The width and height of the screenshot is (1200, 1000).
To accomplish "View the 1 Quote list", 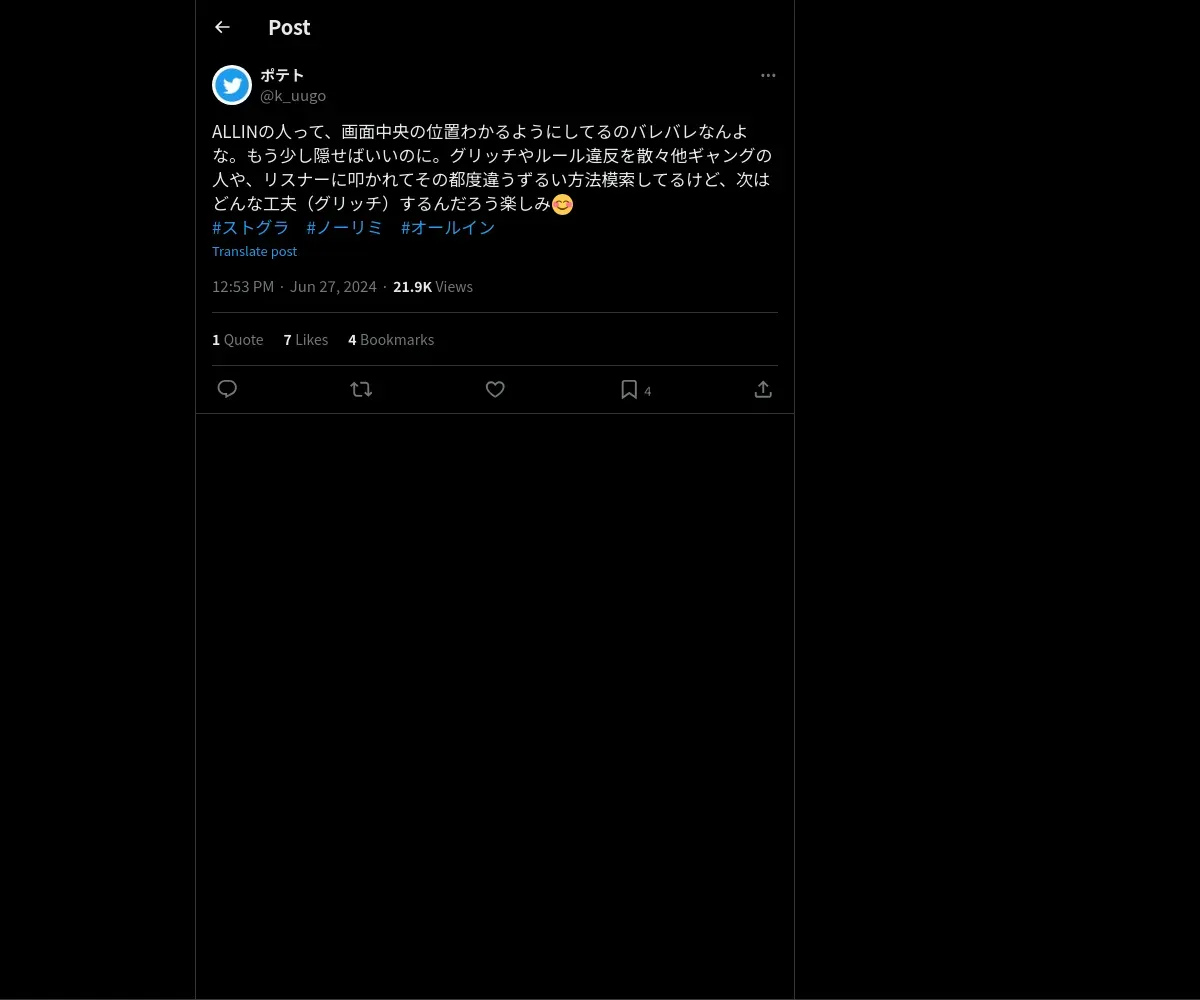I will tap(238, 339).
